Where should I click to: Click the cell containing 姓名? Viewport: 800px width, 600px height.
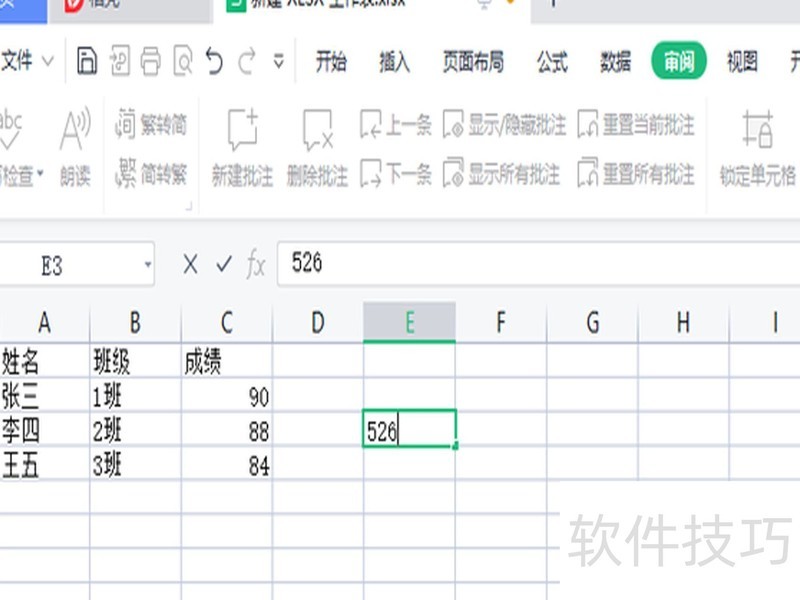pos(45,361)
